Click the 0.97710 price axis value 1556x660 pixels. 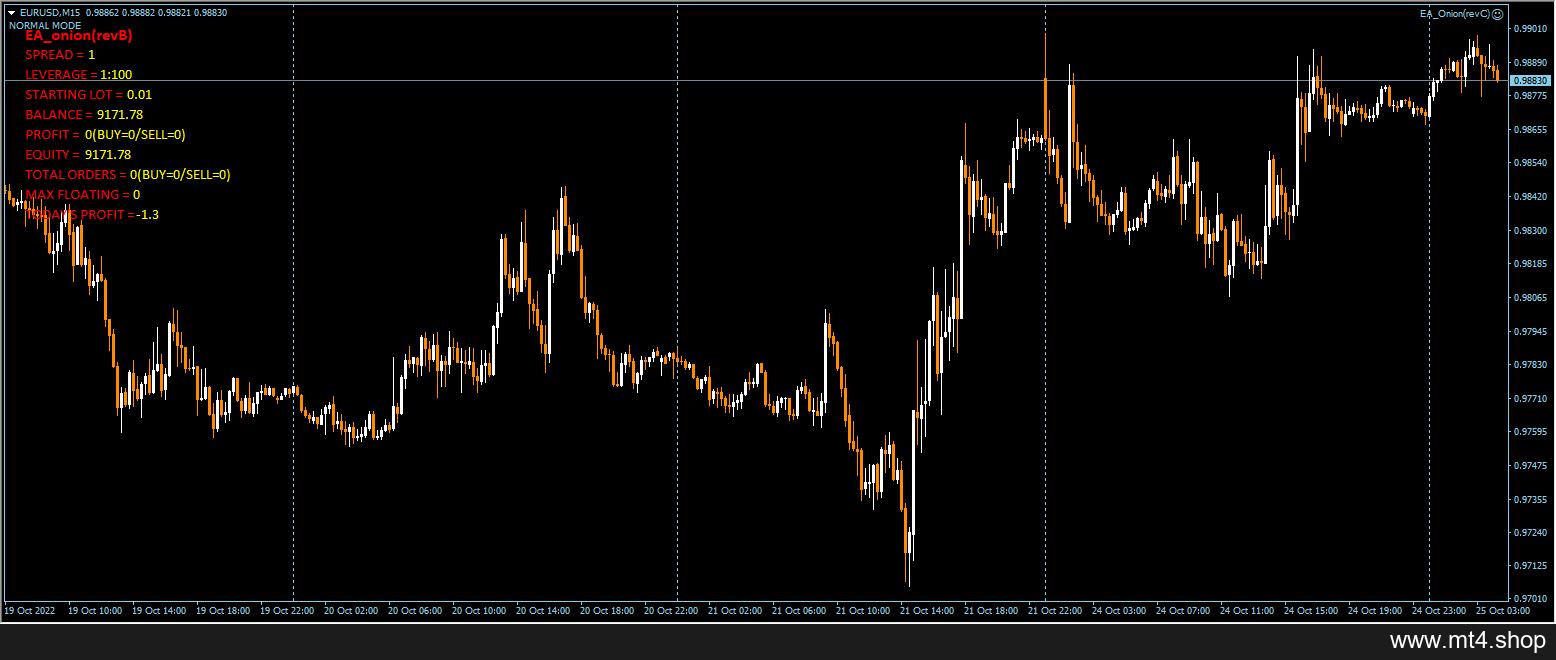pyautogui.click(x=1532, y=399)
